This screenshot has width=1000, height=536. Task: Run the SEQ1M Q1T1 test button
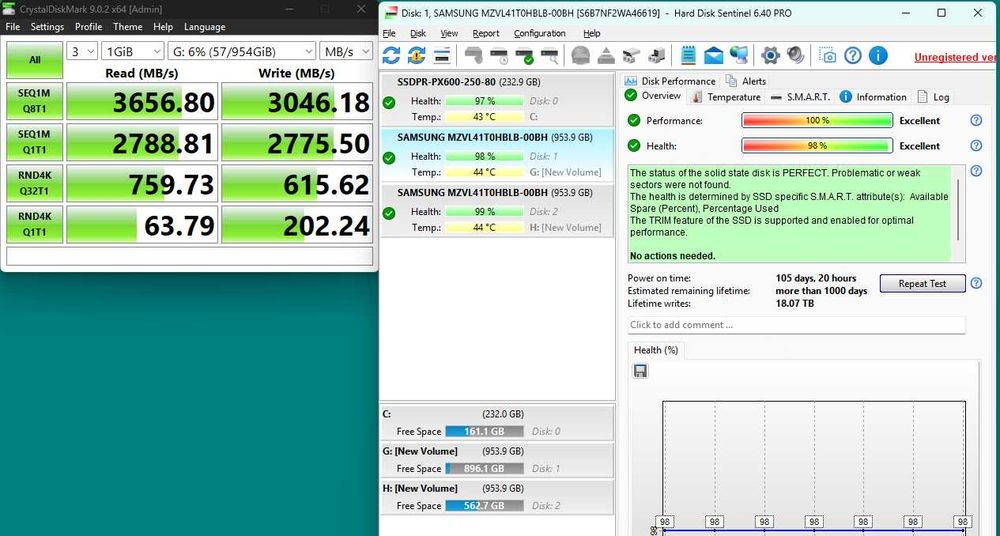(x=34, y=142)
